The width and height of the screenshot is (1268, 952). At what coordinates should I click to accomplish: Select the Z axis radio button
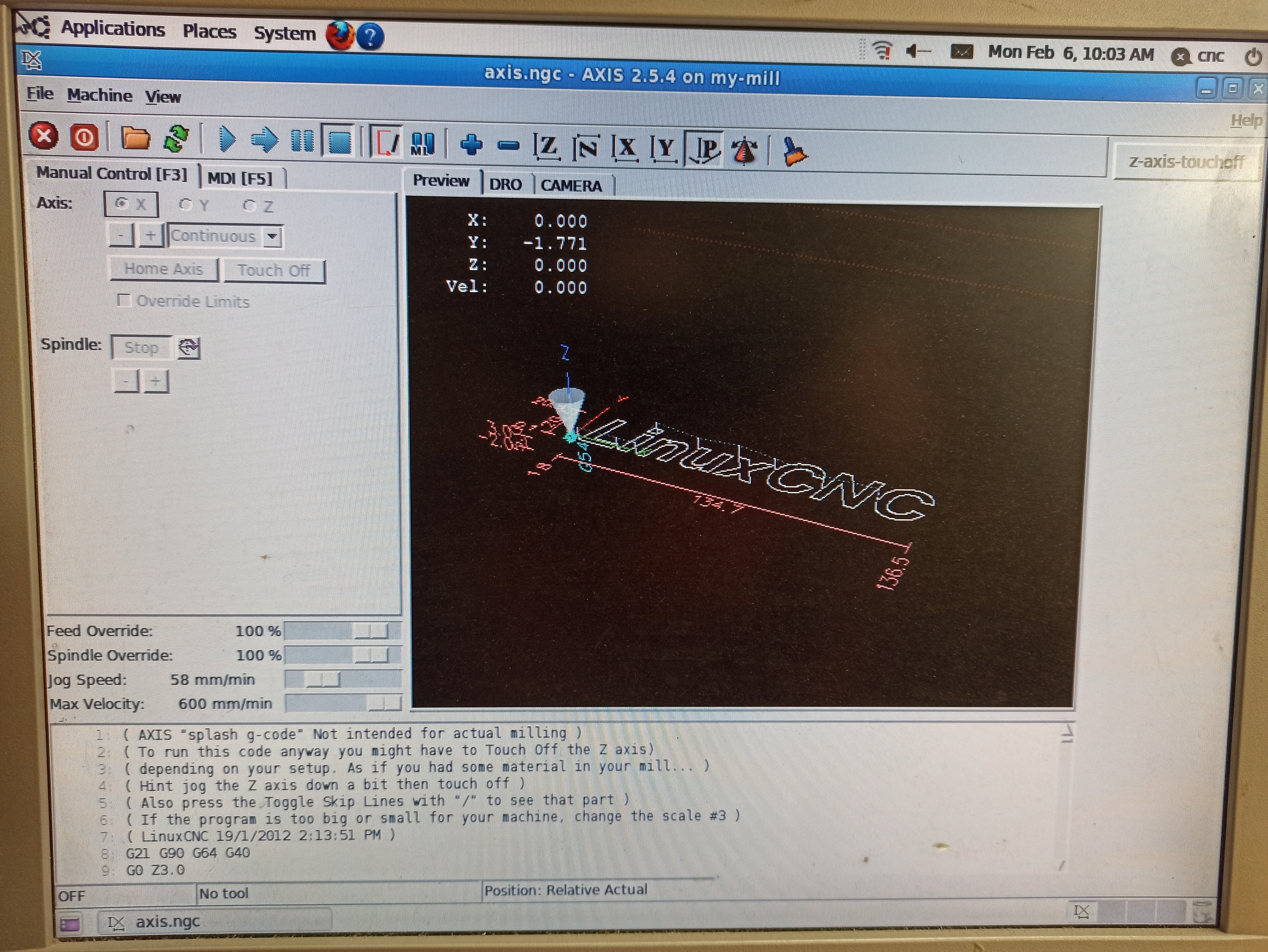click(249, 206)
